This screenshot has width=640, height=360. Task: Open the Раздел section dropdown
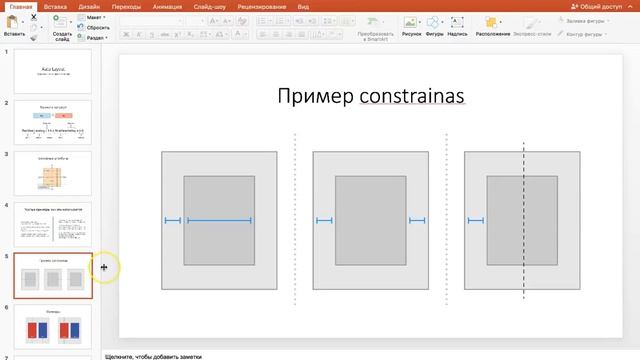pyautogui.click(x=93, y=38)
